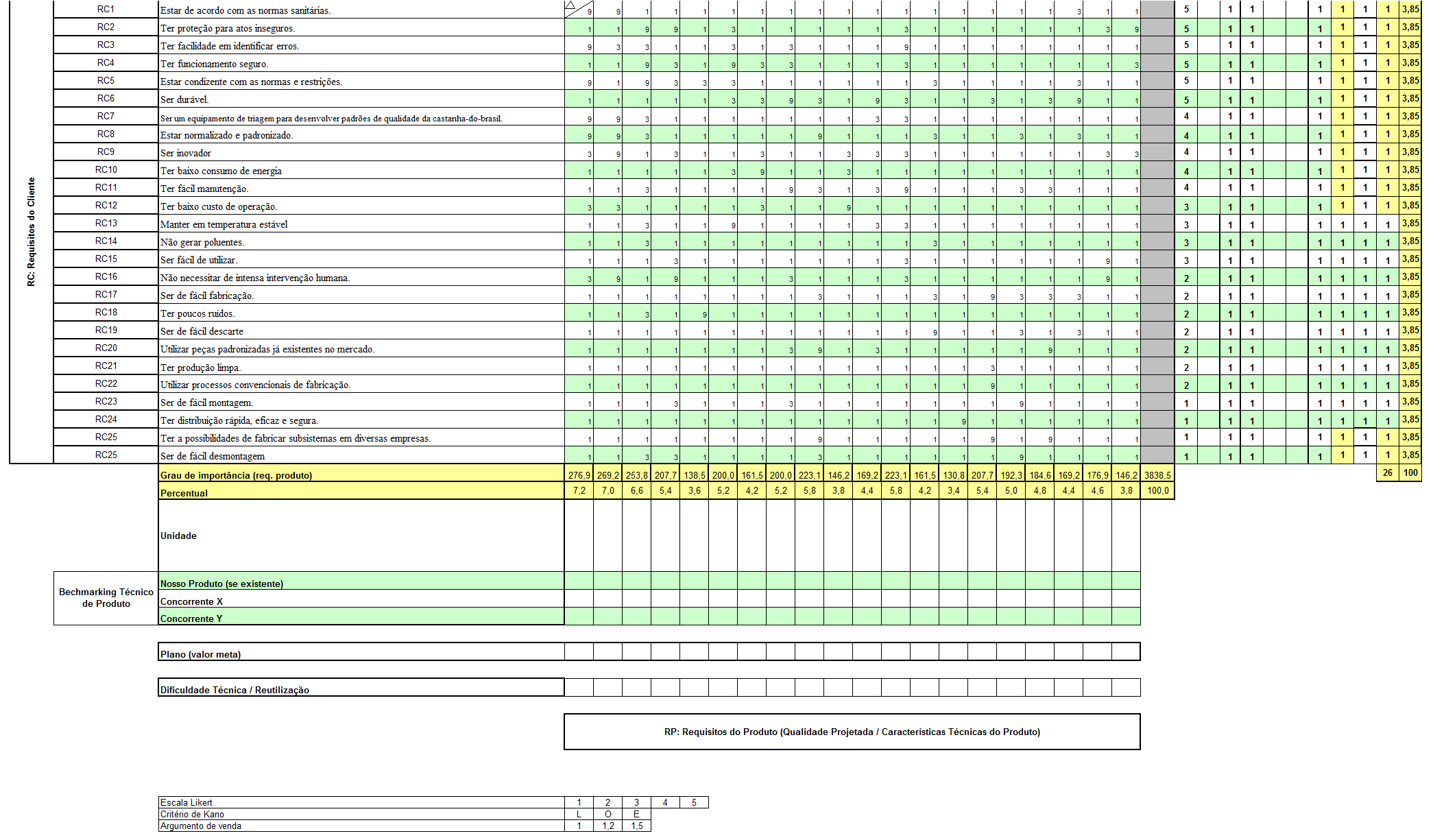The height and width of the screenshot is (840, 1433).
Task: Click the 'Ter funcionamento seguro.' cell
Action: click(x=361, y=63)
